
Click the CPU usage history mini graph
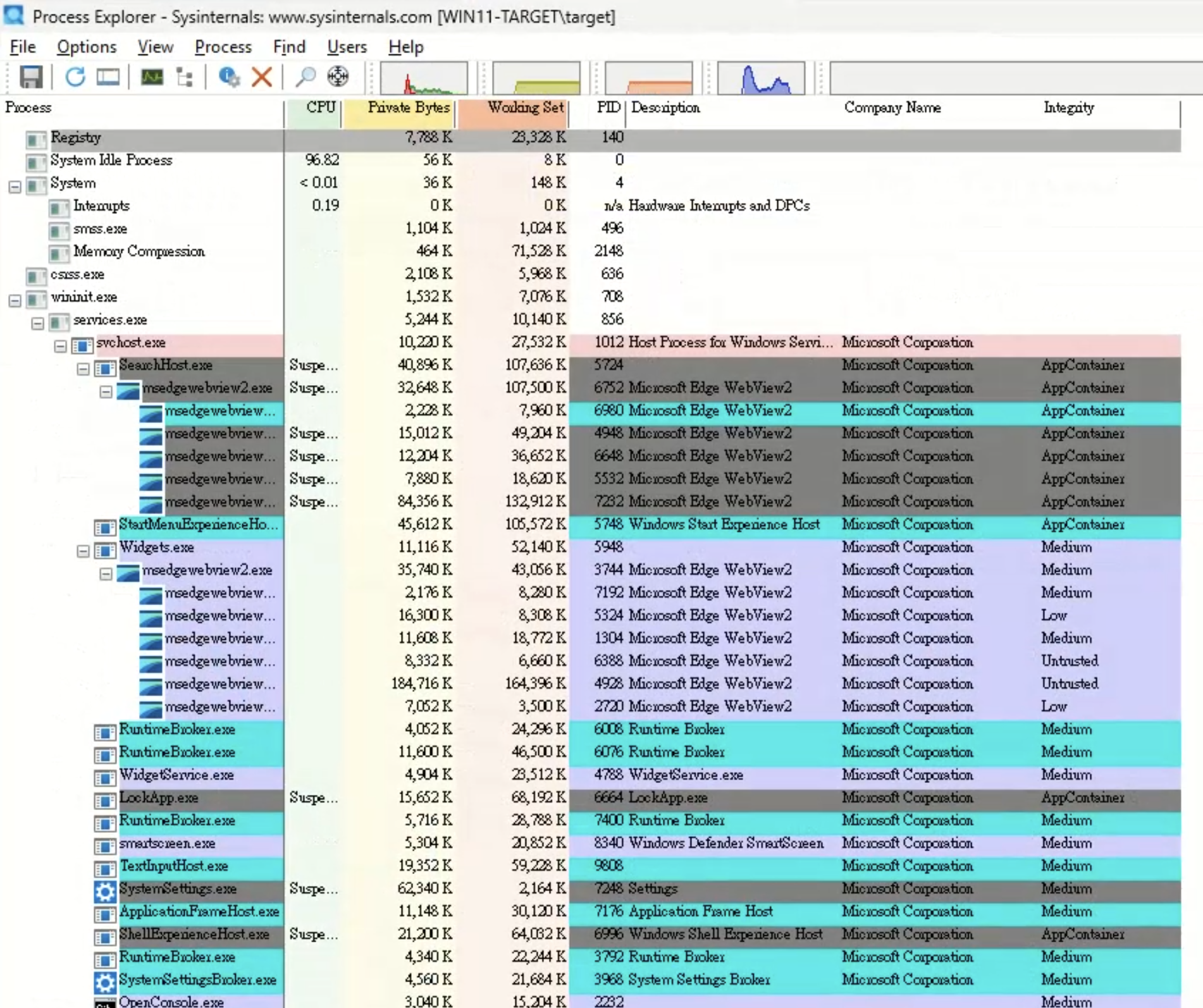click(424, 78)
